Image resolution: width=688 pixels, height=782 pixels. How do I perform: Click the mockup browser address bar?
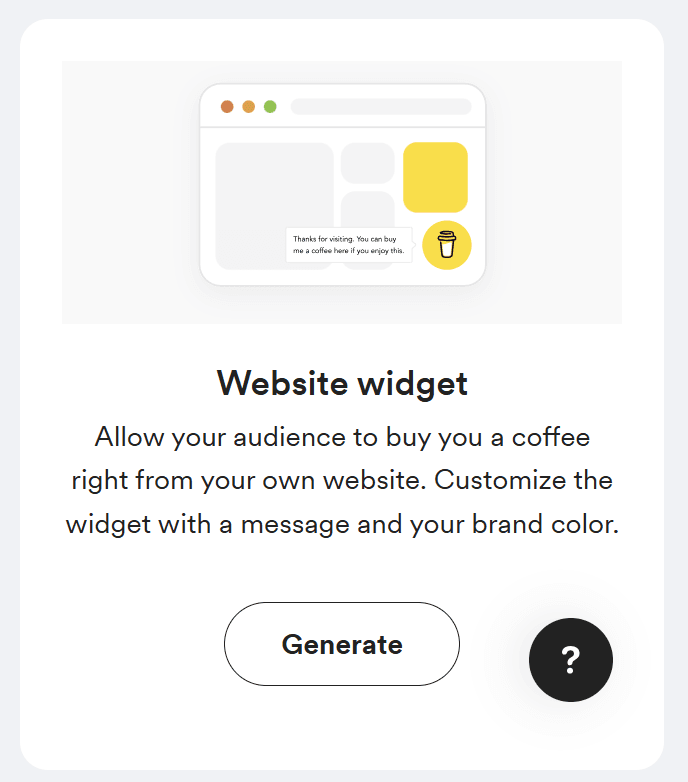pyautogui.click(x=381, y=107)
